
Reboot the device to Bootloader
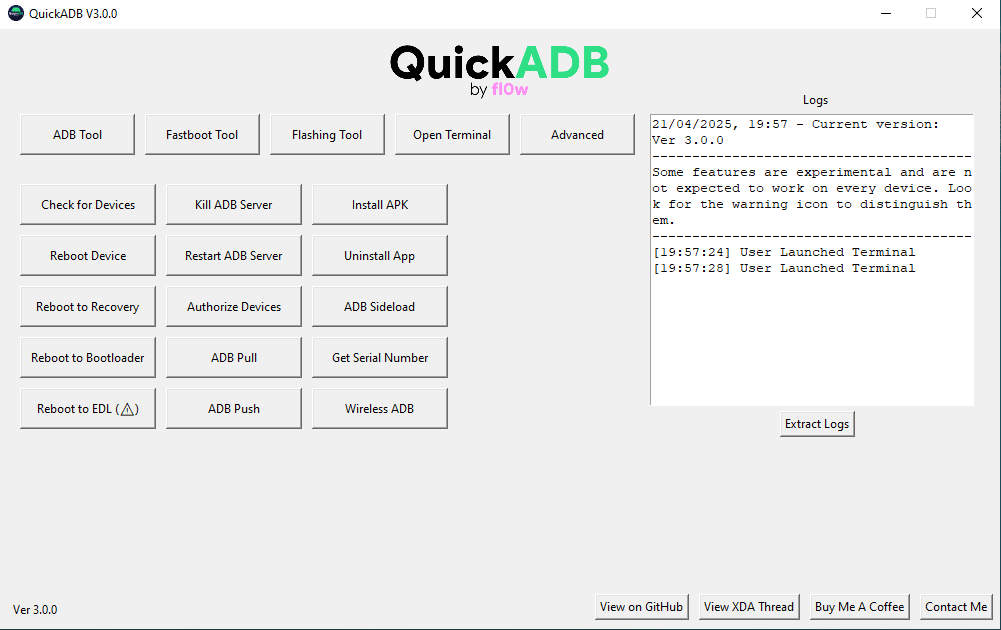87,357
